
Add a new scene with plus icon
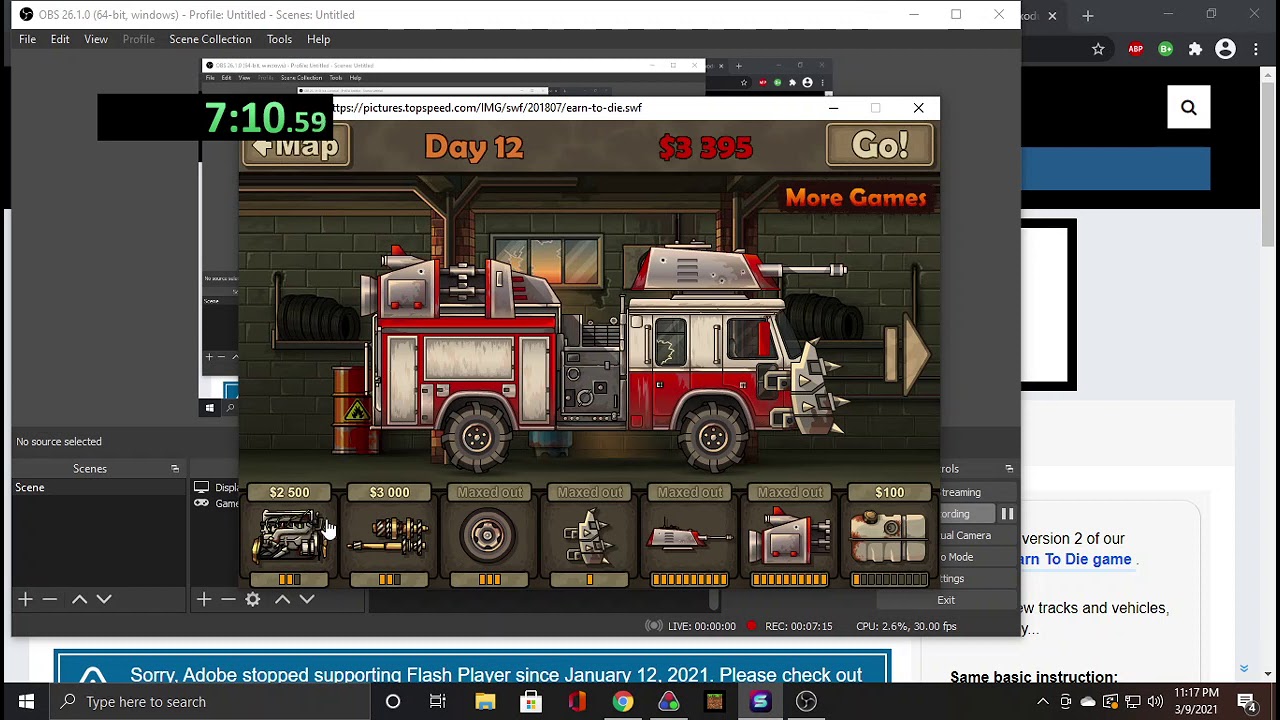click(25, 599)
